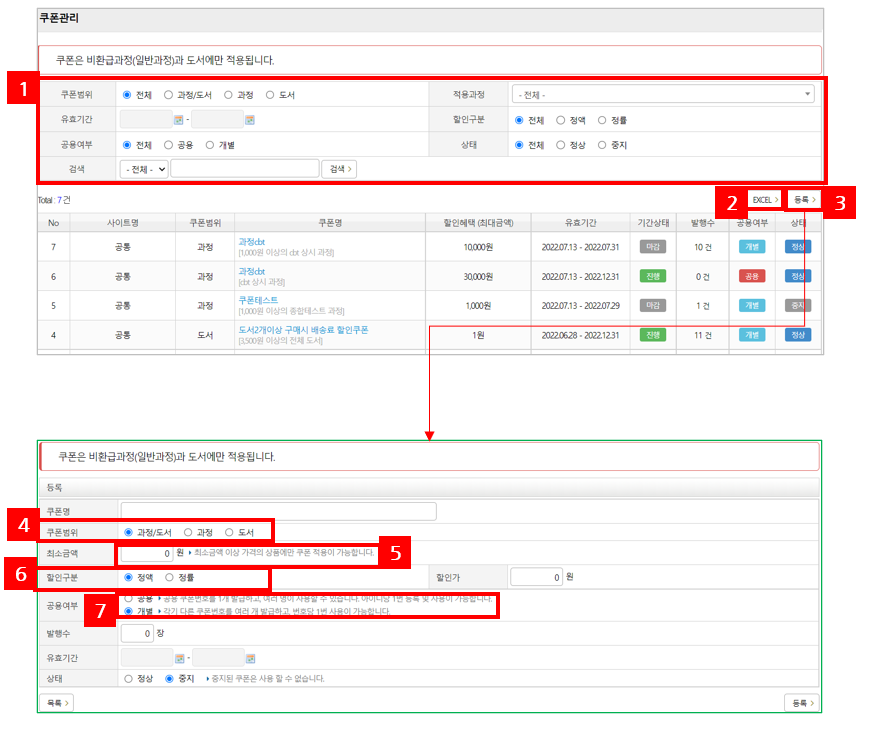Click the grey 중지 status badge in row 5
873x739 pixels.
tap(798, 305)
